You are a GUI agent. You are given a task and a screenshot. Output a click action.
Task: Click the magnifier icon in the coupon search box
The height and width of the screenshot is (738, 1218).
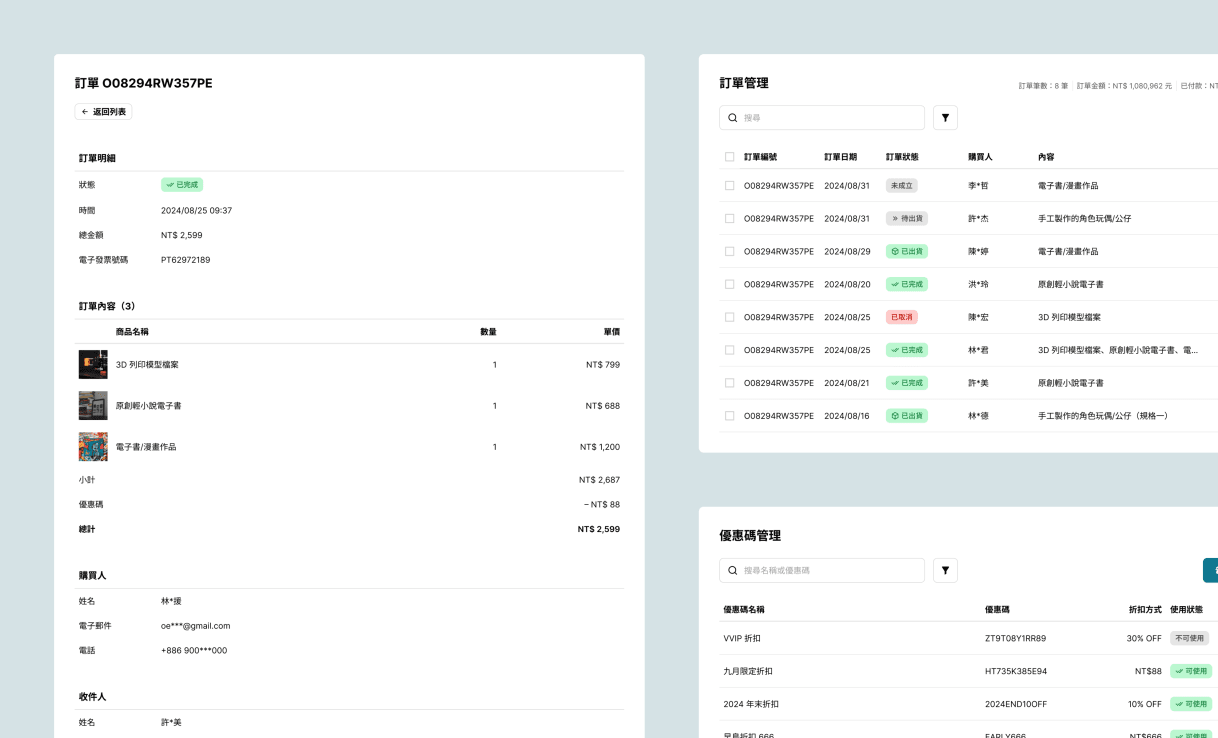731,570
